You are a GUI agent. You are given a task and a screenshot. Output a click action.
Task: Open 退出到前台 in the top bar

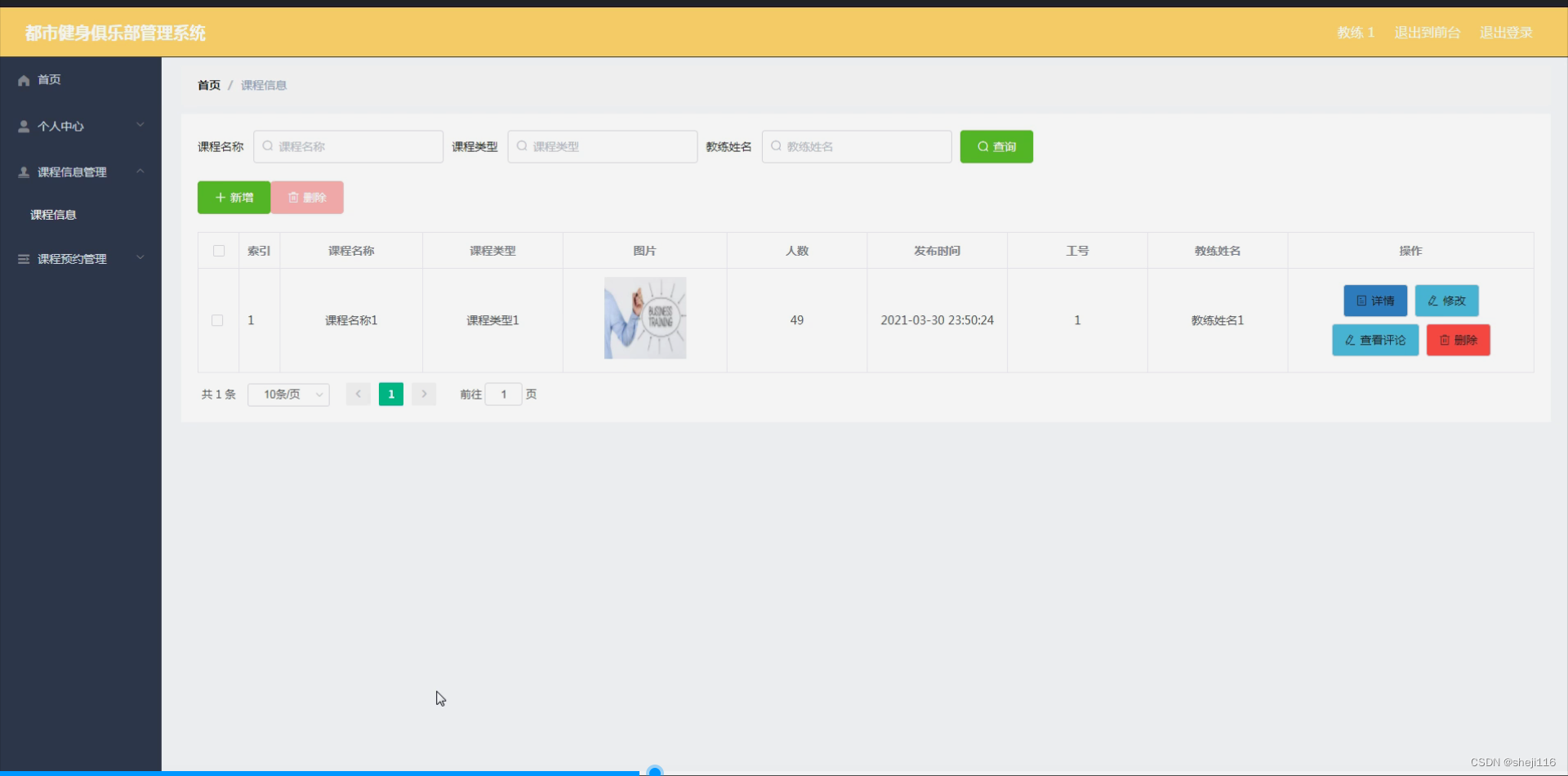(1426, 33)
